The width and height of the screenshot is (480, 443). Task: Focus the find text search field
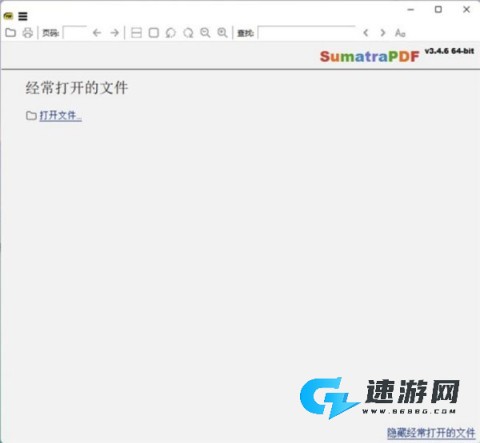[307, 33]
